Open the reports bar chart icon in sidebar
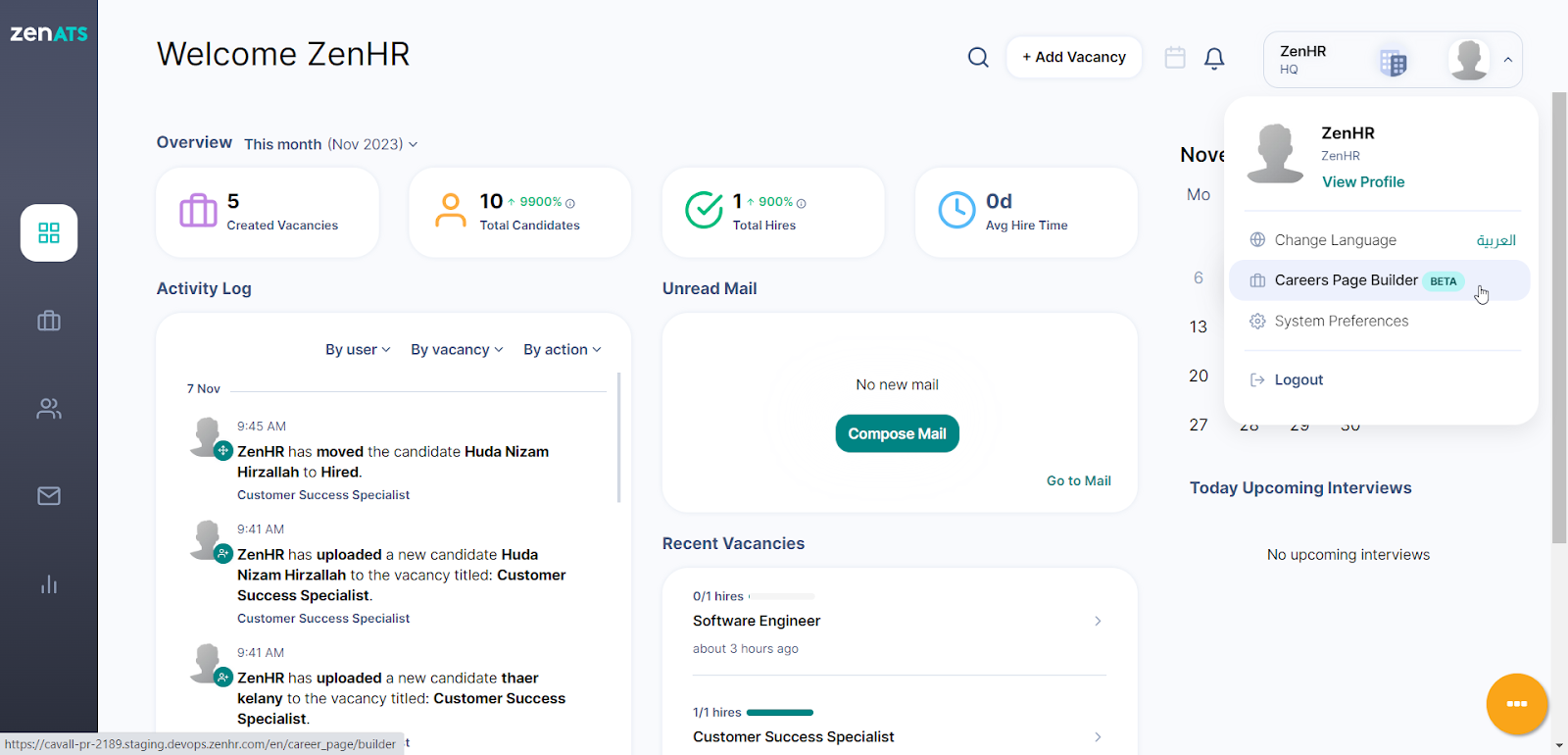 [49, 584]
